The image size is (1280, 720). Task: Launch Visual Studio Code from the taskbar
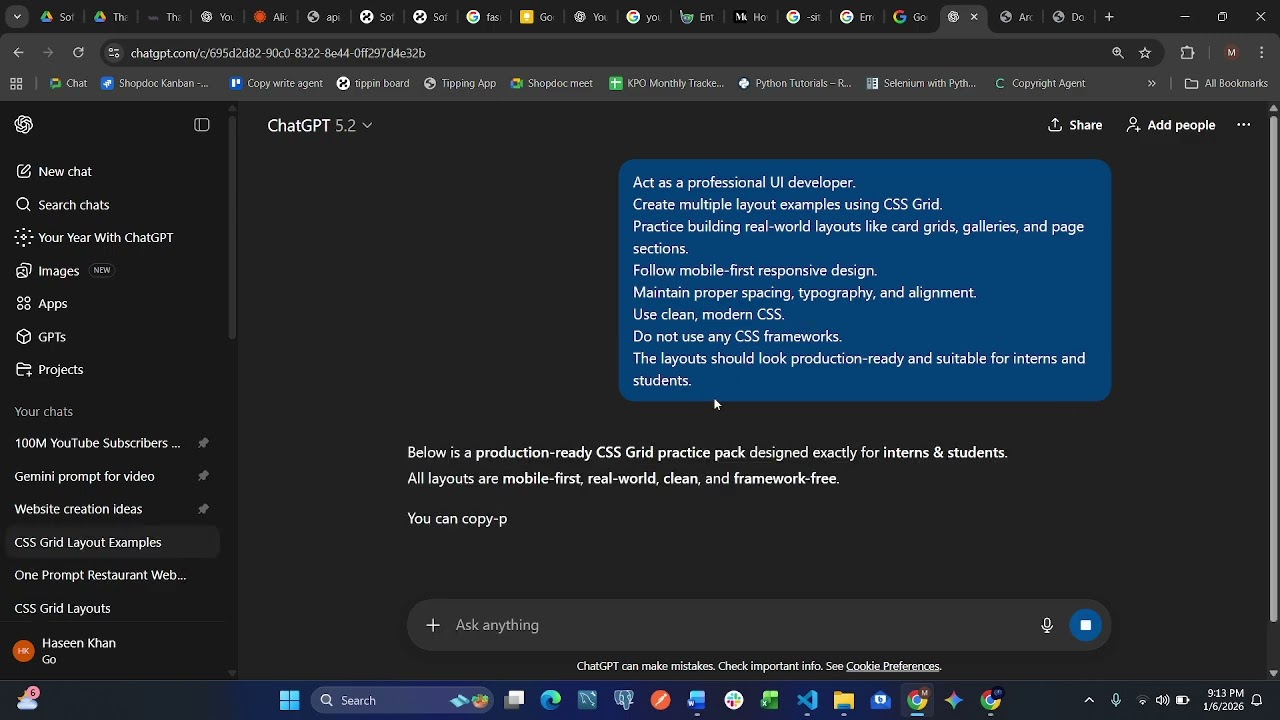coord(807,701)
